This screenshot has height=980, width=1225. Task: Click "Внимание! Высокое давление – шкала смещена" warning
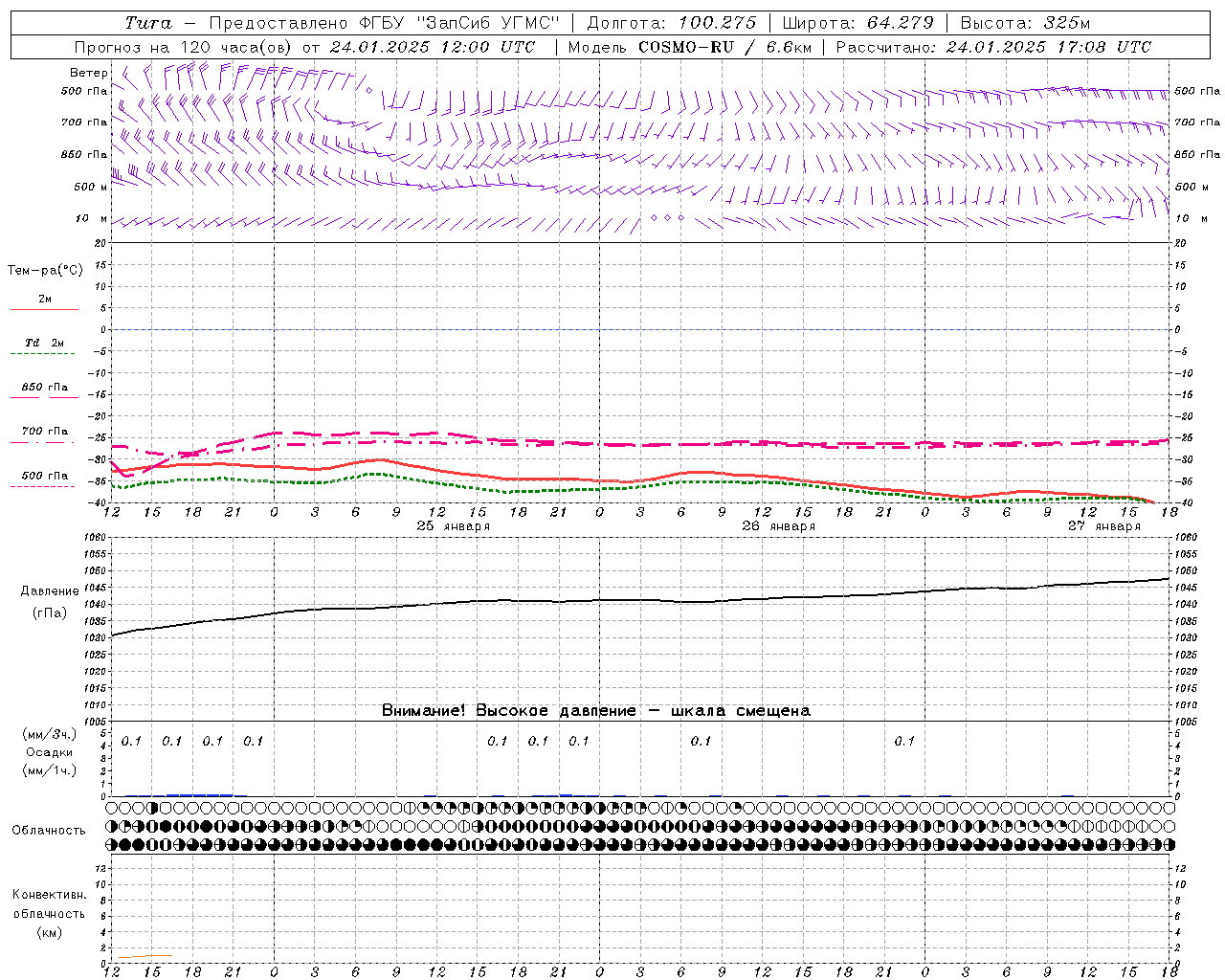click(596, 710)
